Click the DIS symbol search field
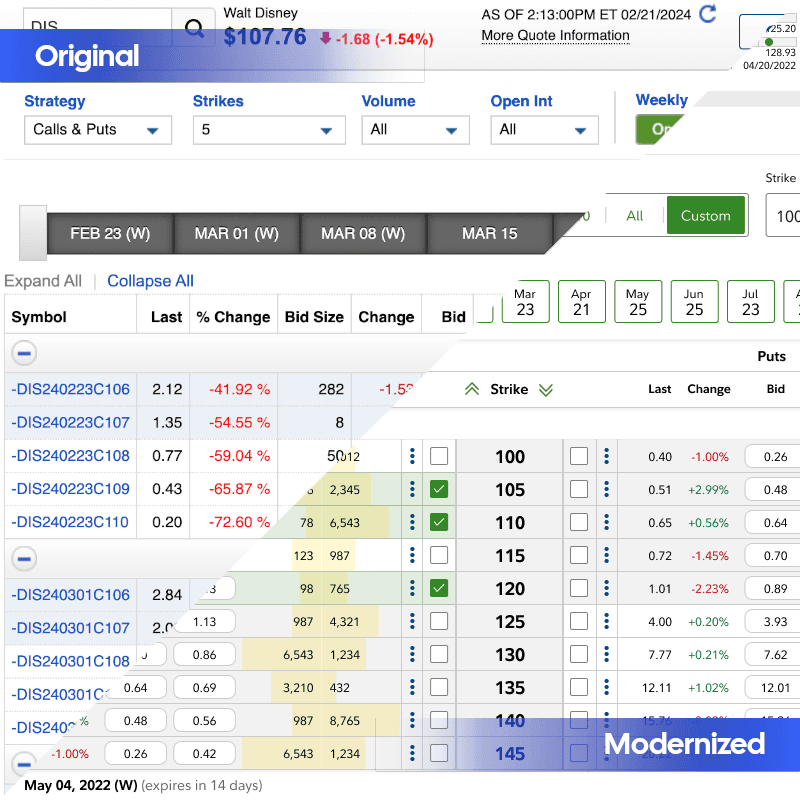800x800 pixels. pos(97,26)
